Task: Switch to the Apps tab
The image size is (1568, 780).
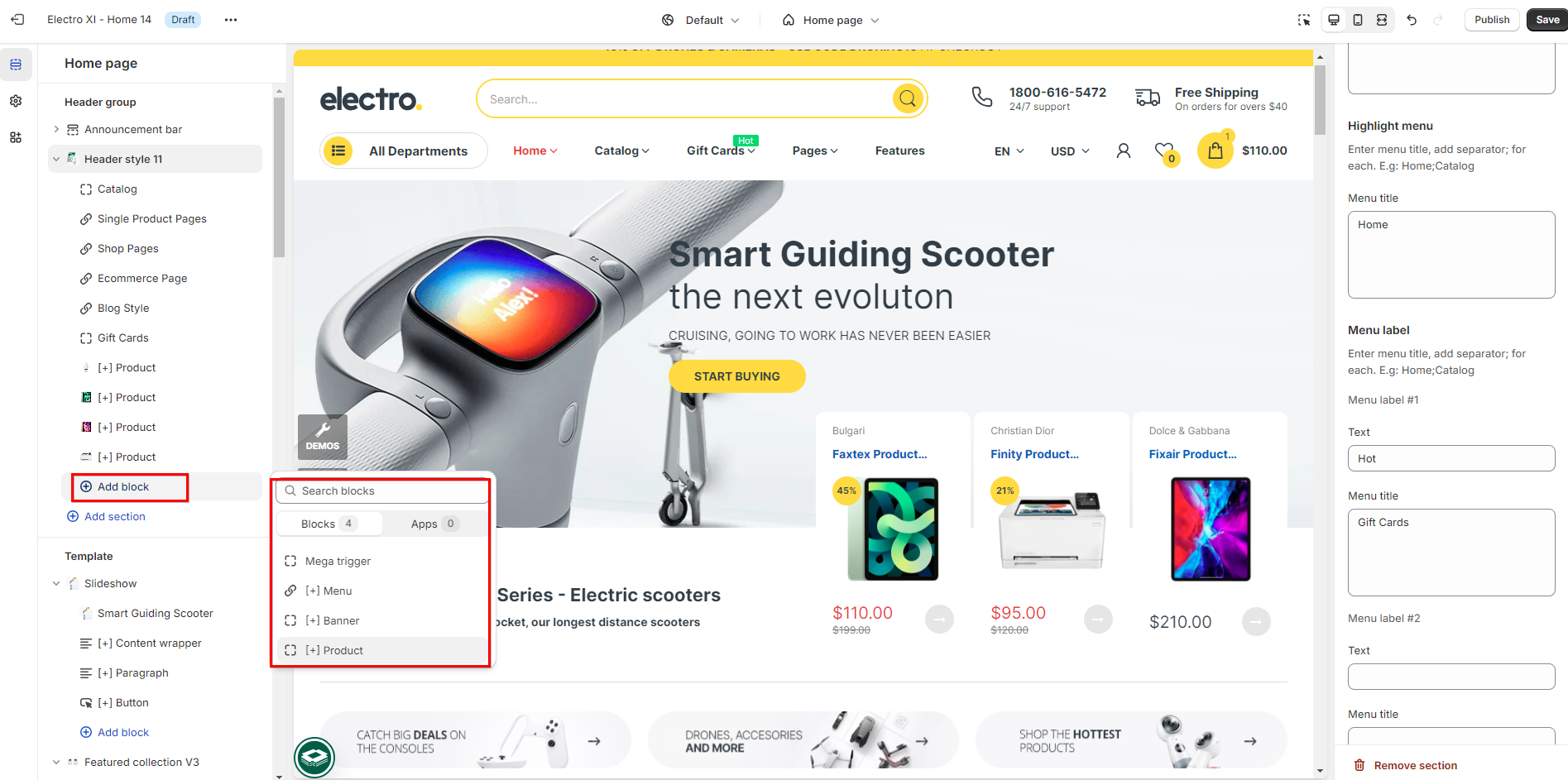Action: 434,524
